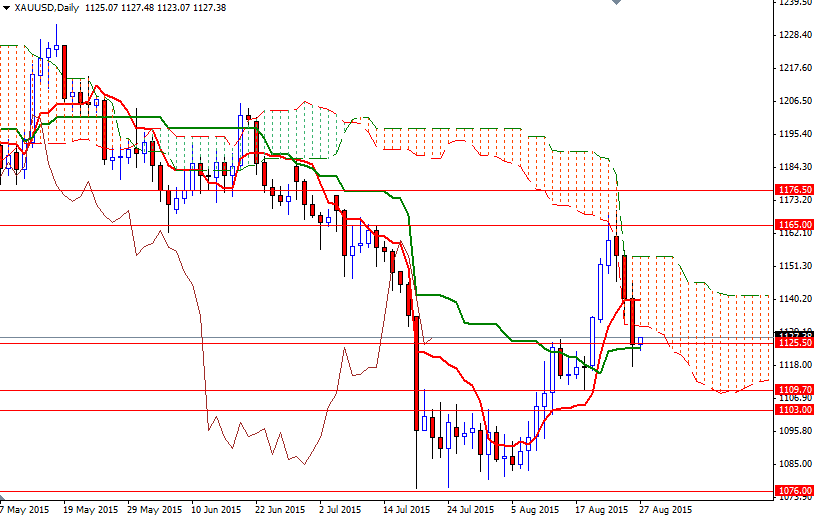
Task: Click the 1140.20 price axis label
Action: click(x=795, y=299)
